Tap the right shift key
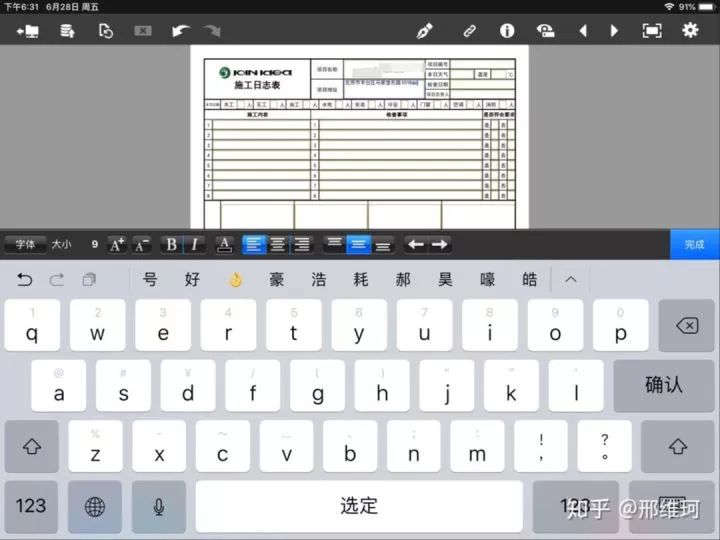The height and width of the screenshot is (540, 720). 678,446
